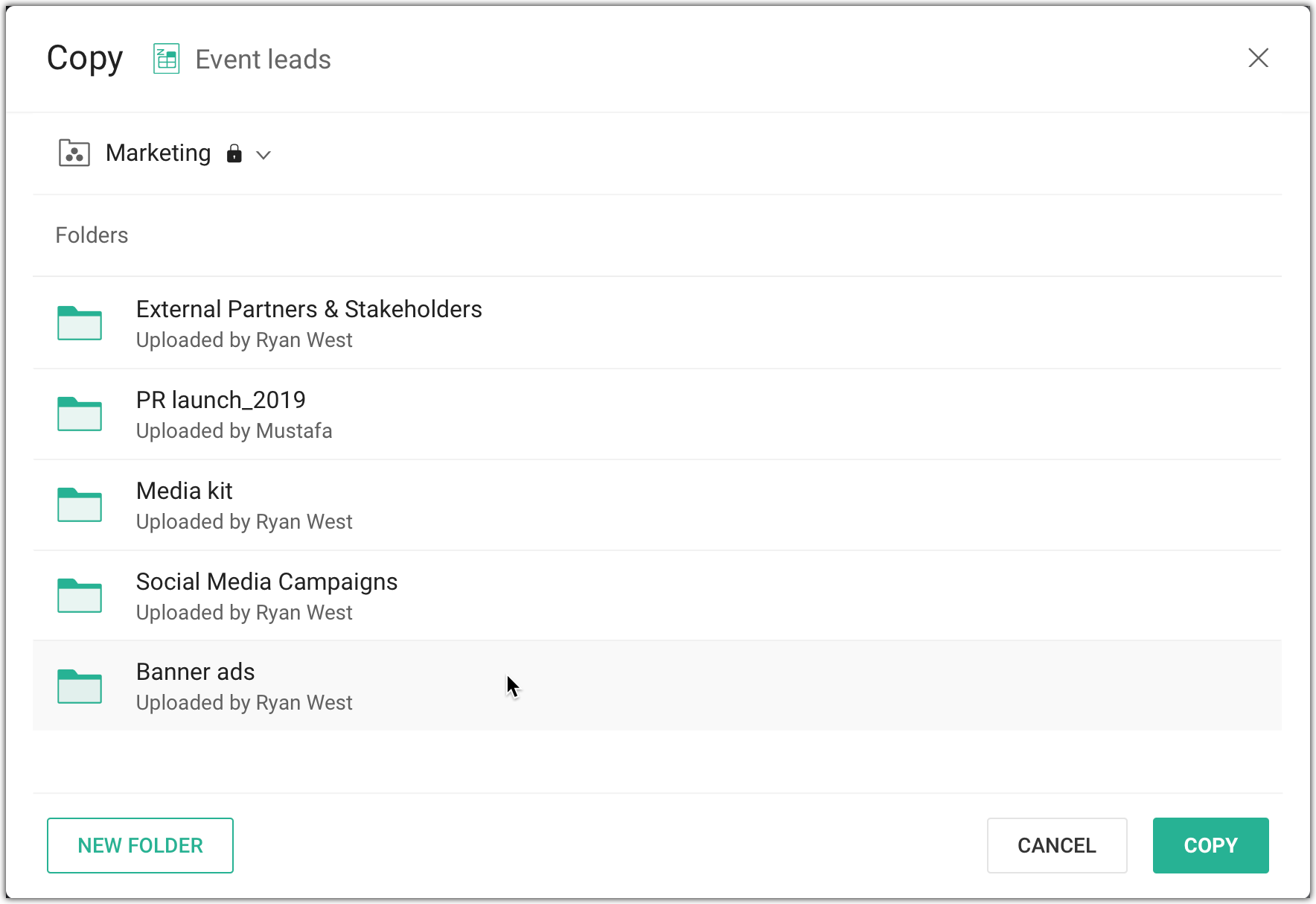Click the CANCEL button
1316x904 pixels.
1056,845
